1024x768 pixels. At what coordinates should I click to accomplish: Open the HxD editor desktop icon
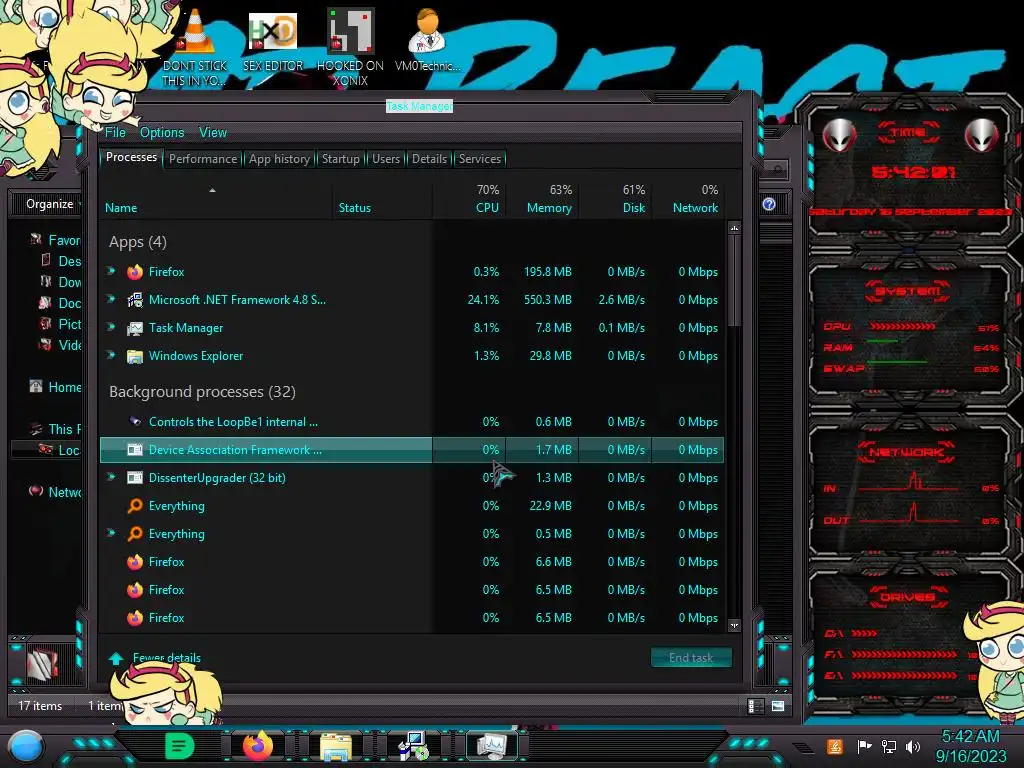(x=273, y=31)
